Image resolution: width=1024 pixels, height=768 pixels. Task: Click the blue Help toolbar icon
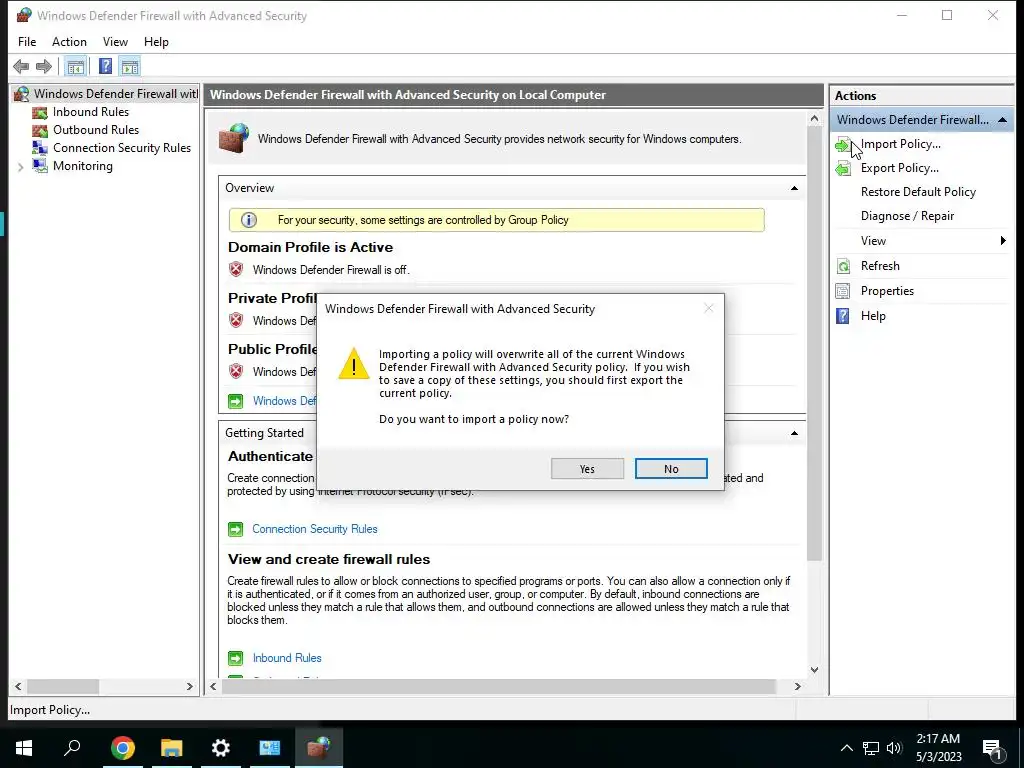click(x=105, y=66)
